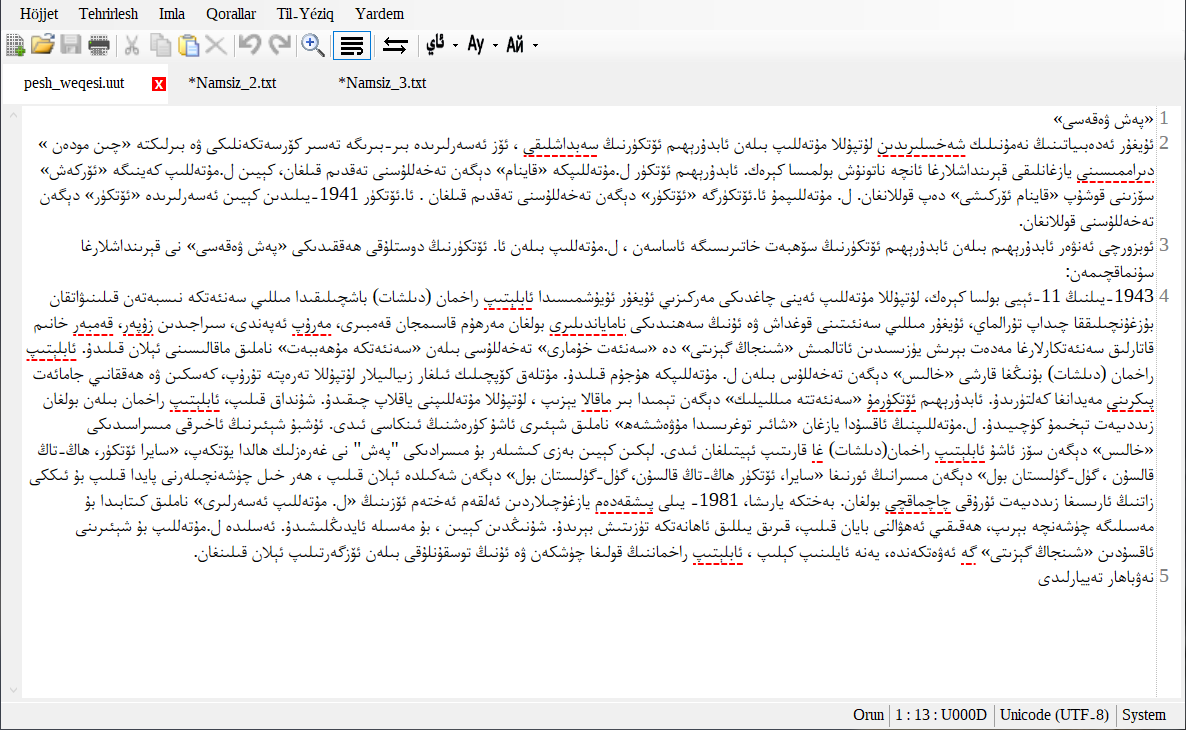
Task: Click the printer icon in toolbar
Action: (99, 45)
